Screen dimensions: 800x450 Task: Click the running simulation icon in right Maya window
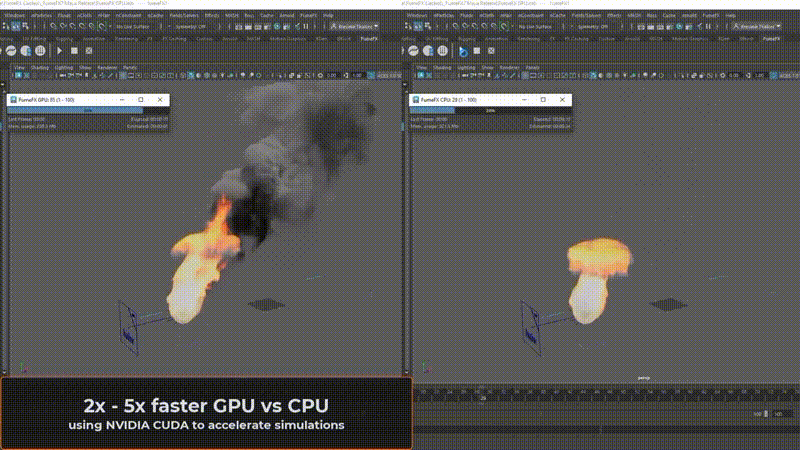tap(463, 51)
